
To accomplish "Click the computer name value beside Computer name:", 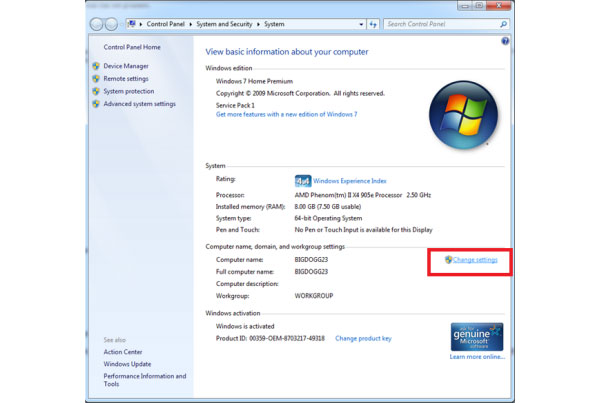I will [311, 259].
